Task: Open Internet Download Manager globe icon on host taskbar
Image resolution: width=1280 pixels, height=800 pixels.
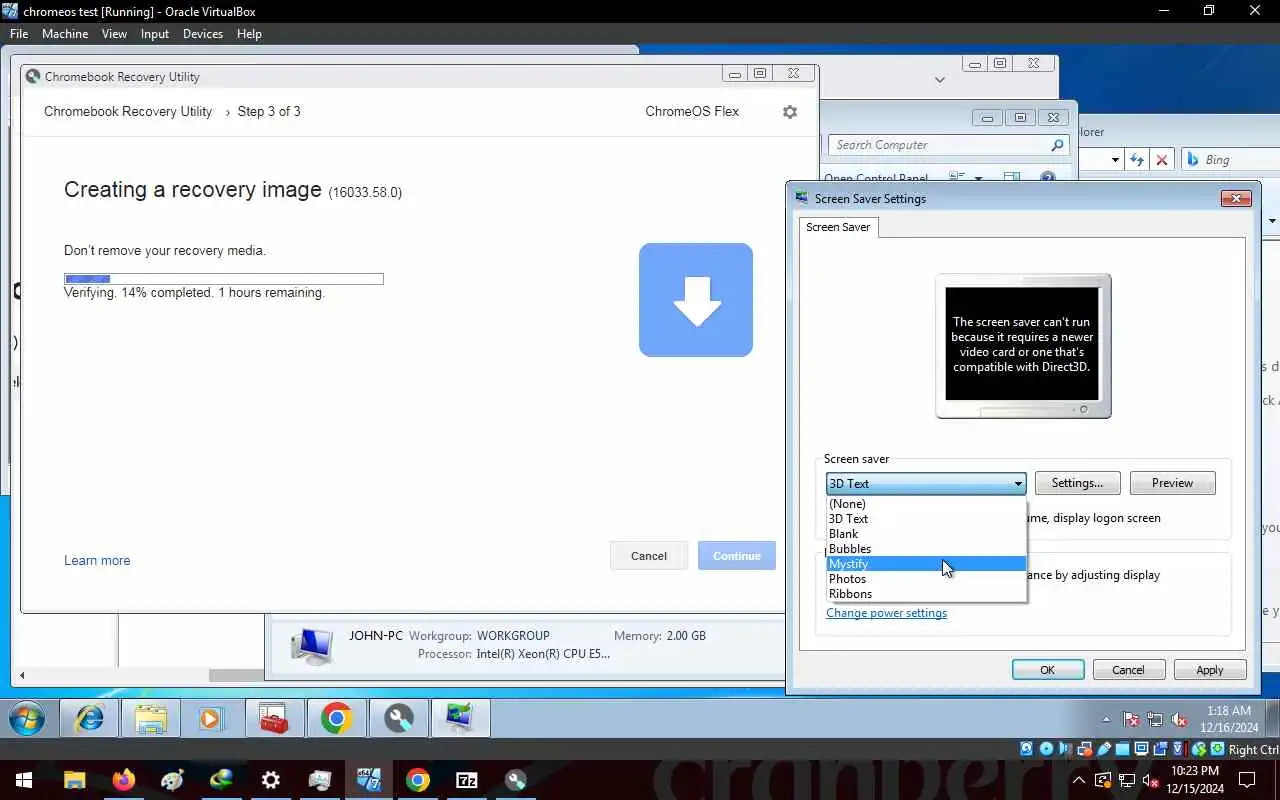Action: [222, 780]
